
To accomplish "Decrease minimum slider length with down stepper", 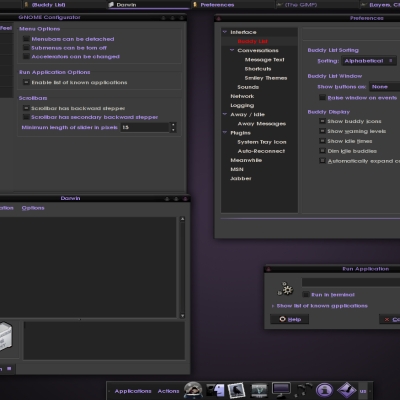I will pyautogui.click(x=173, y=130).
